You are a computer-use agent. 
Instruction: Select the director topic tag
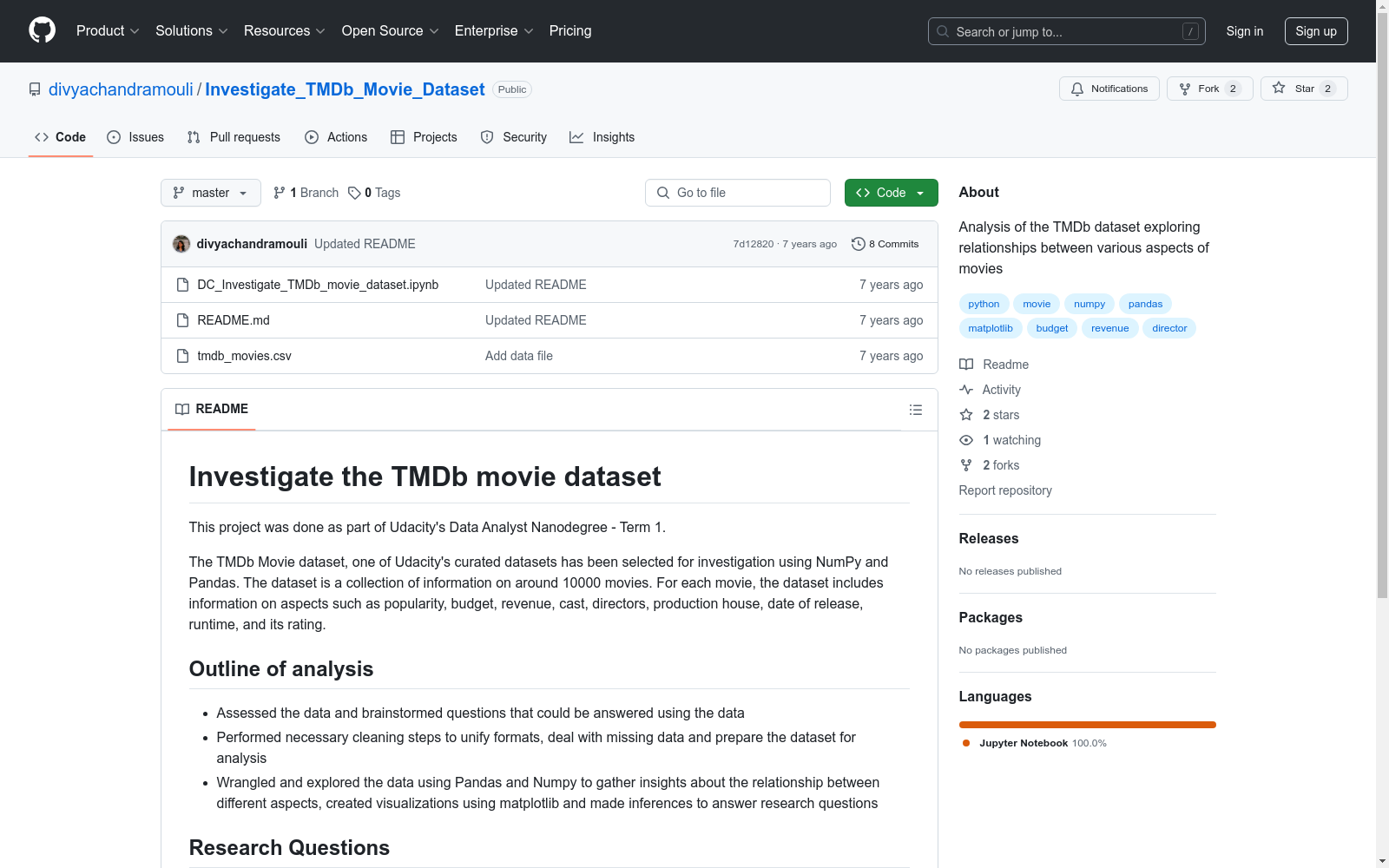(1169, 328)
